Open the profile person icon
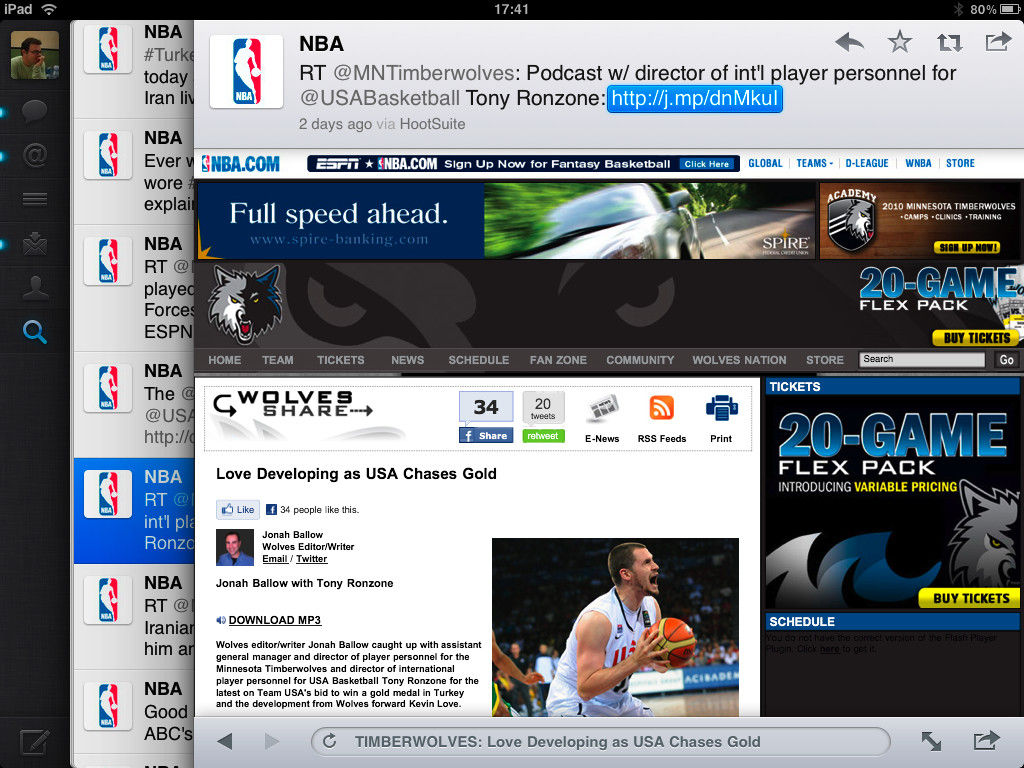1024x768 pixels. click(x=35, y=287)
